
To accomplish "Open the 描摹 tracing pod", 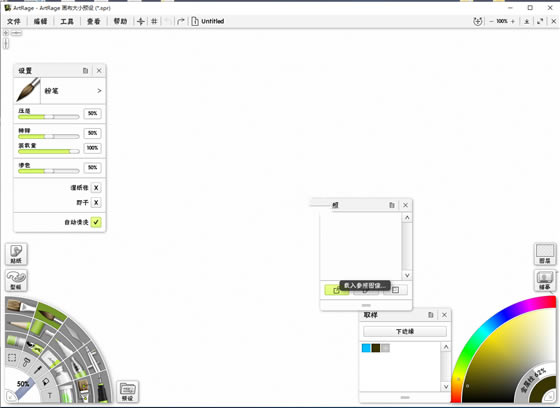I will point(545,280).
